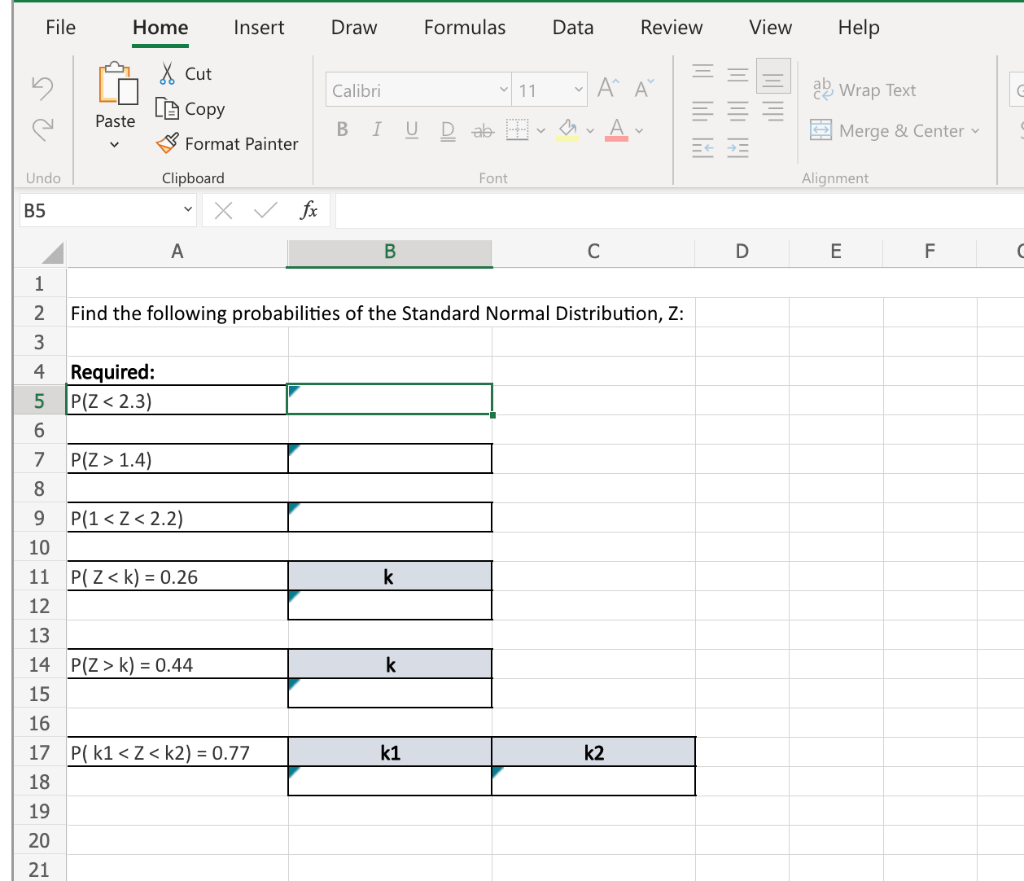Open Insert Function fx dialog
Screen dimensions: 1024x881
(x=308, y=210)
